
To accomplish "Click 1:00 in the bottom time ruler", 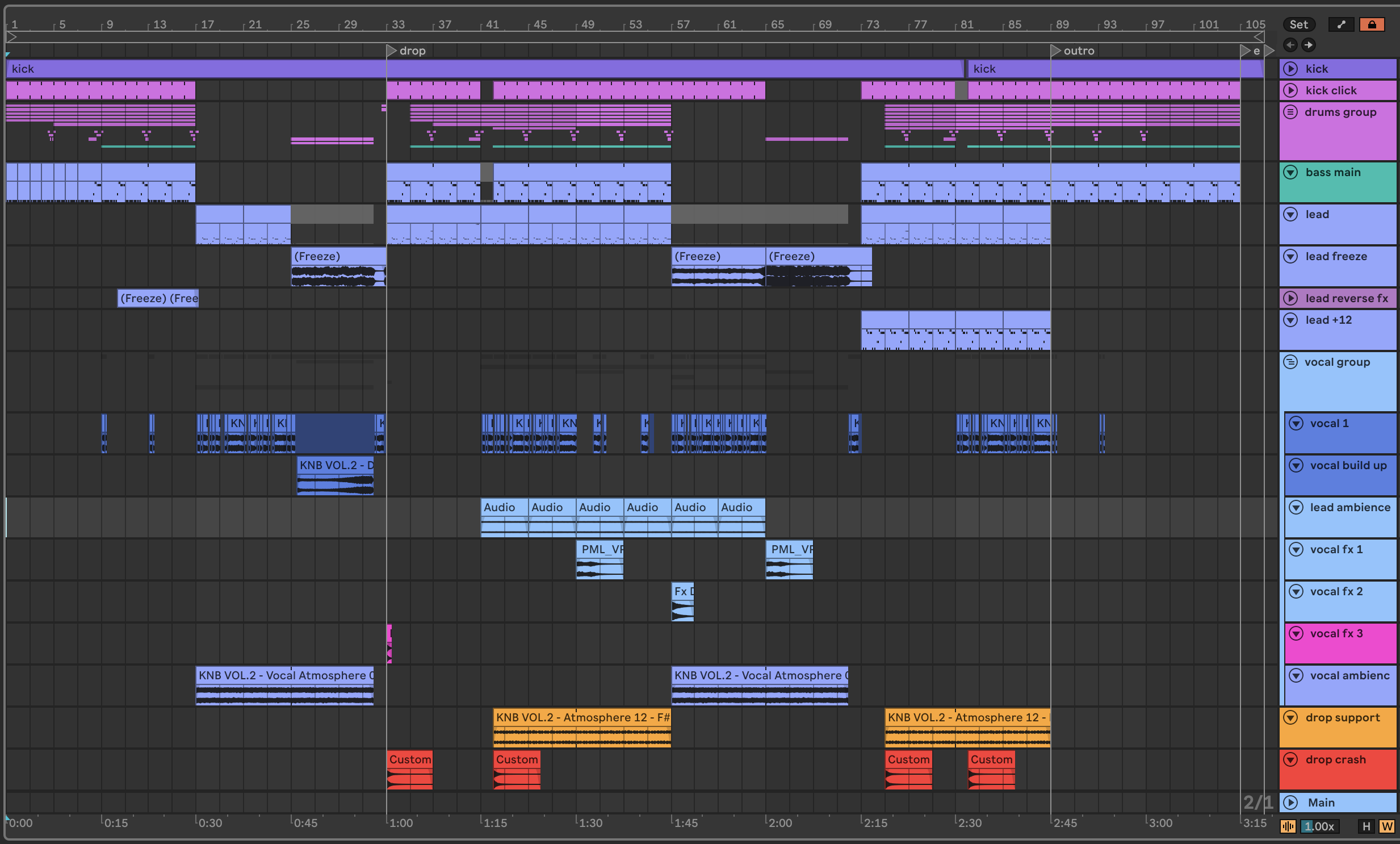I will pyautogui.click(x=400, y=823).
